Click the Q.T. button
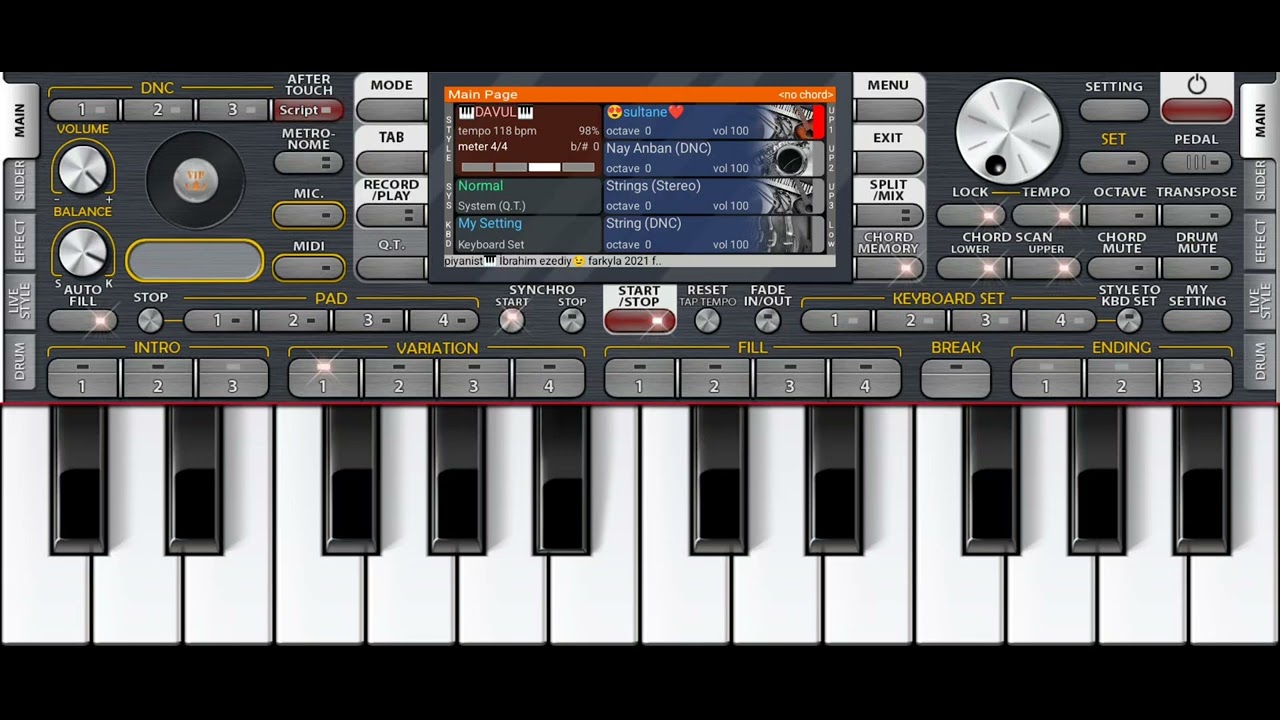 pyautogui.click(x=392, y=267)
